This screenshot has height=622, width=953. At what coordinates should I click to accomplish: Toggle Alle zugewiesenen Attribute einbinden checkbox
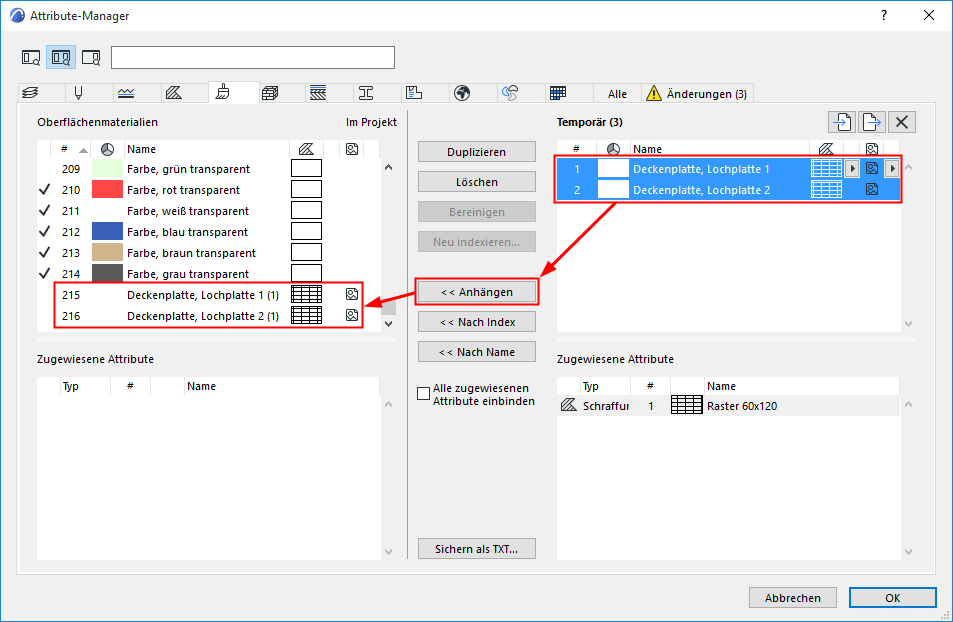tap(424, 393)
